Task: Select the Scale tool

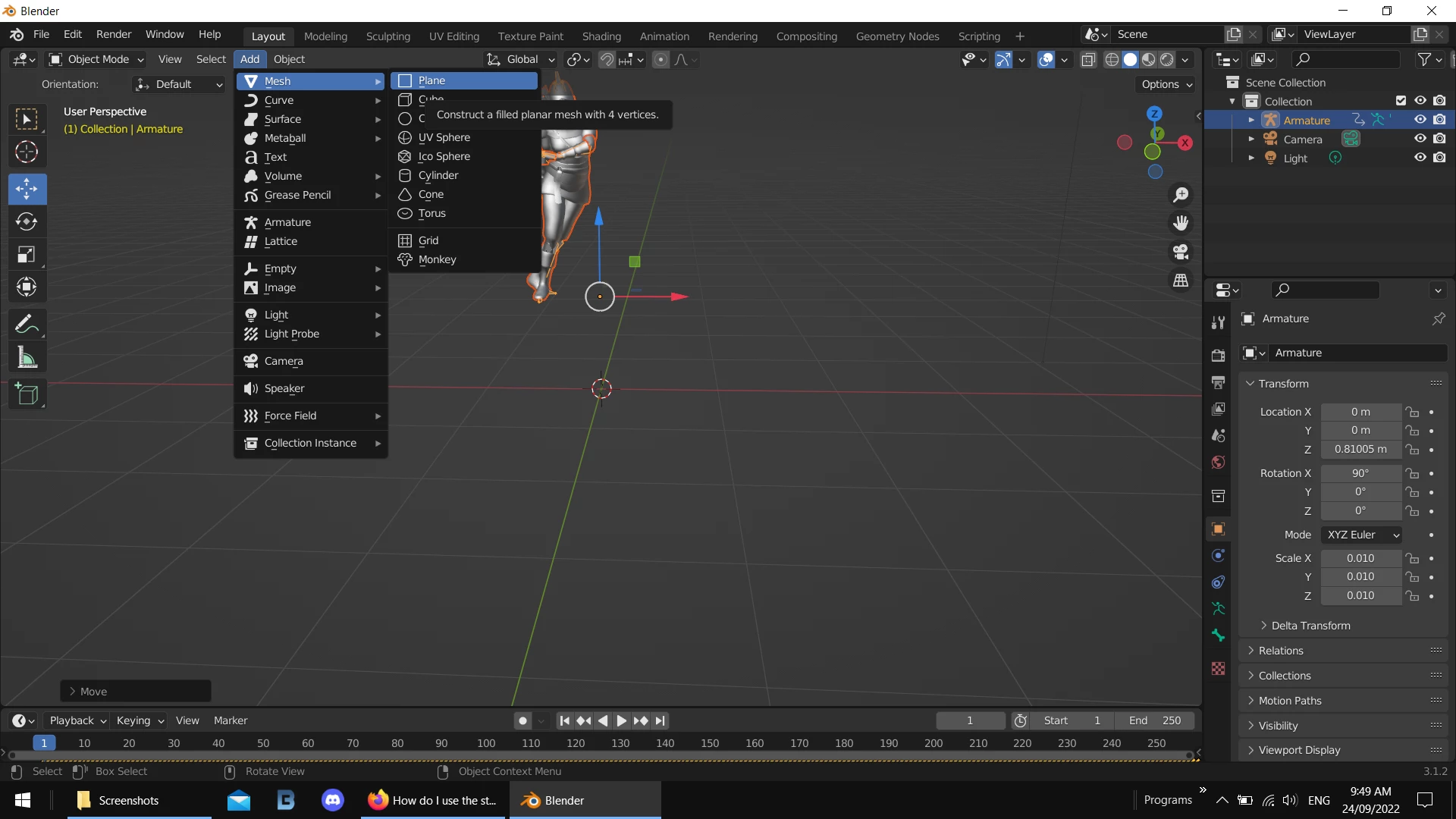Action: pos(27,254)
